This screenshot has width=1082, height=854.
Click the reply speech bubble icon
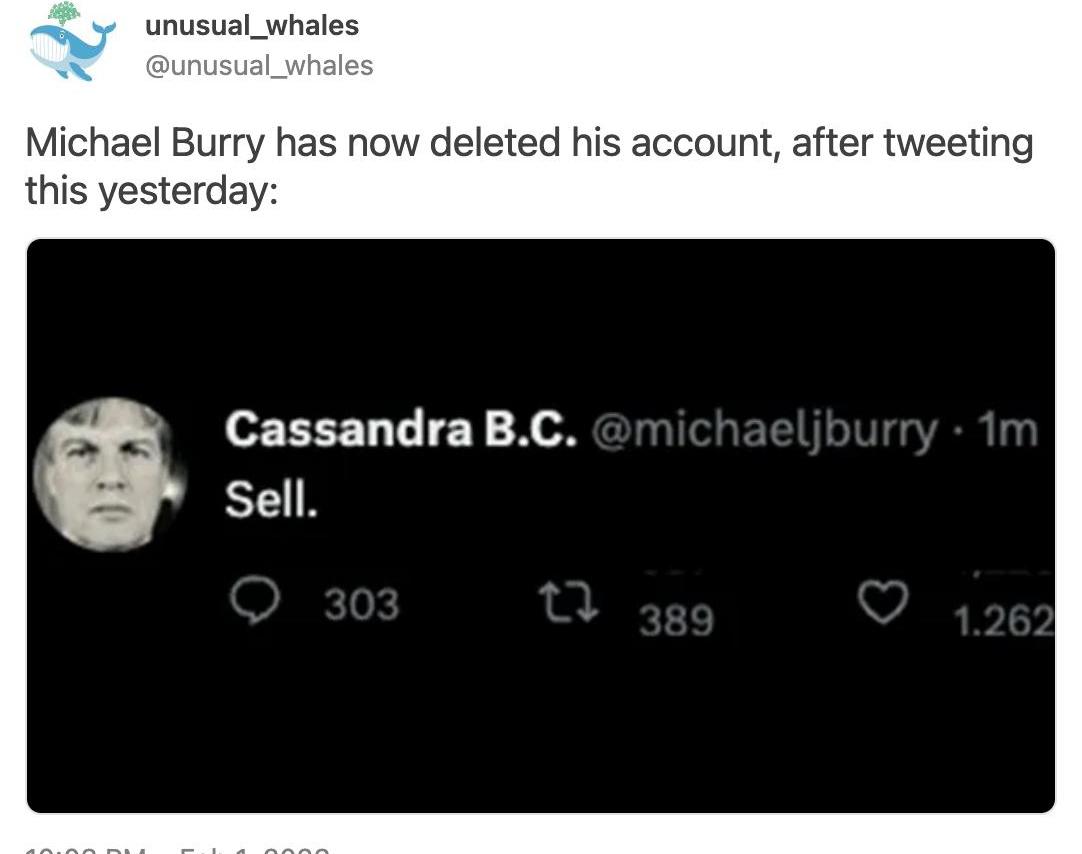click(x=257, y=602)
